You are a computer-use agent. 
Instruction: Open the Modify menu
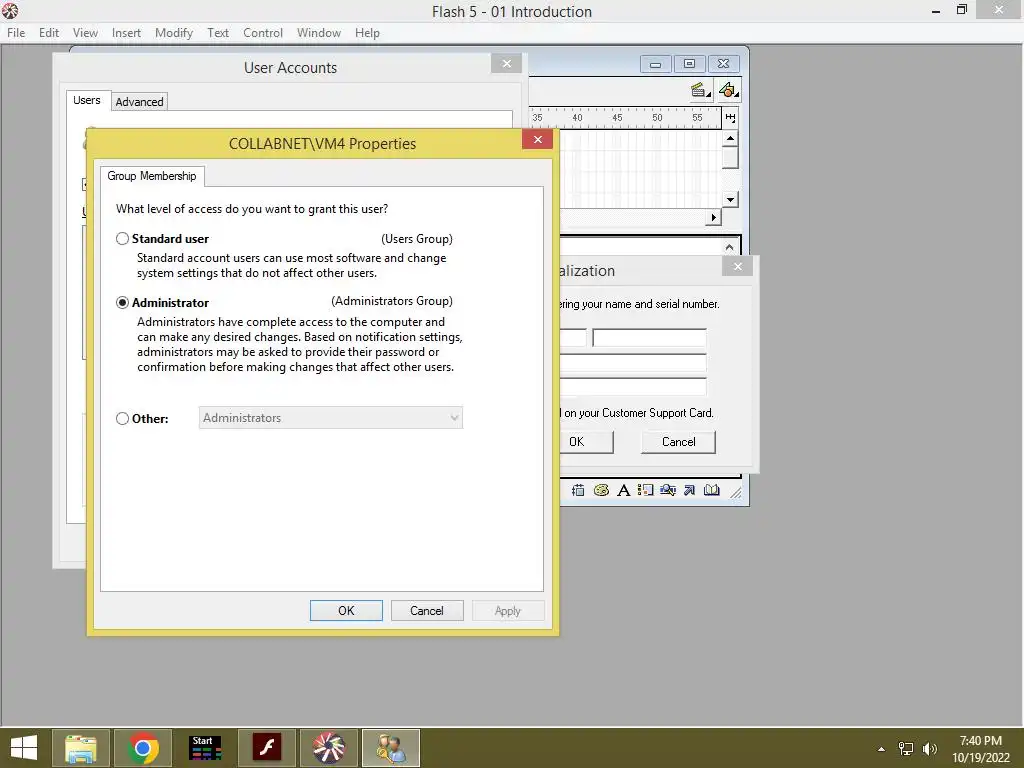[x=174, y=33]
